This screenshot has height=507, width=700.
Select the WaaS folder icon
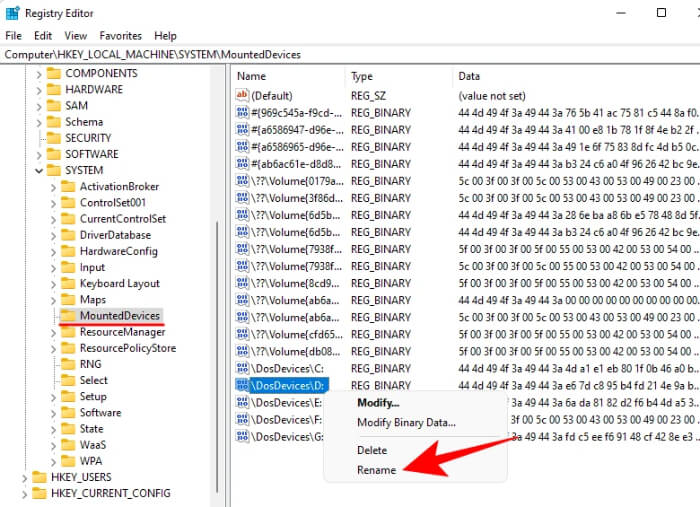pyautogui.click(x=68, y=445)
